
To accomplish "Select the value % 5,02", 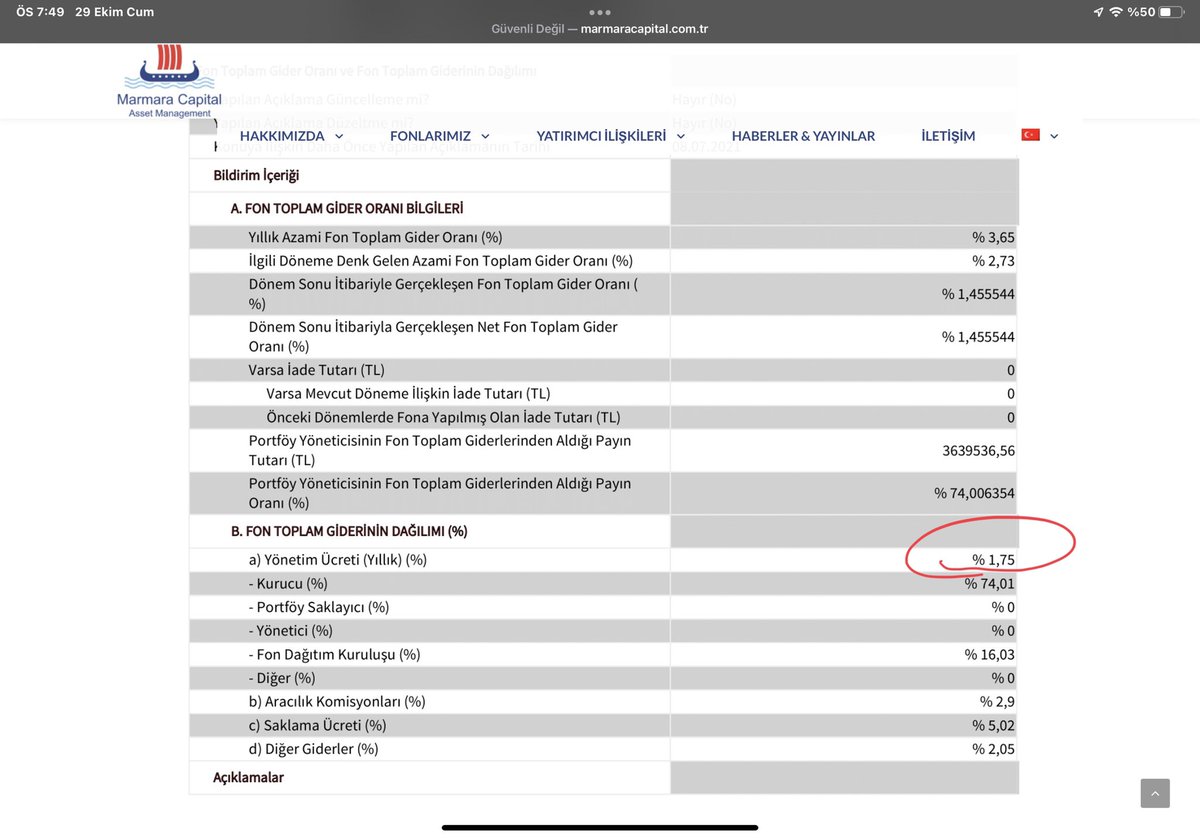I will point(993,725).
